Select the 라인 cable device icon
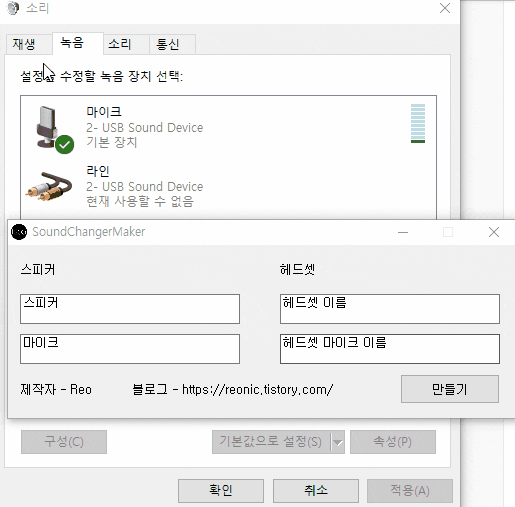The height and width of the screenshot is (507, 515). [x=49, y=186]
